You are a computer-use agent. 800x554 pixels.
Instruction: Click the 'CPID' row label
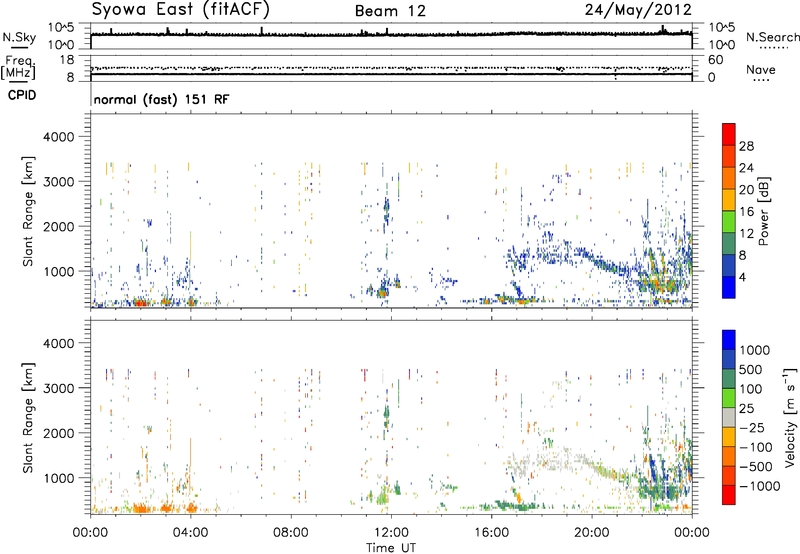click(x=22, y=95)
